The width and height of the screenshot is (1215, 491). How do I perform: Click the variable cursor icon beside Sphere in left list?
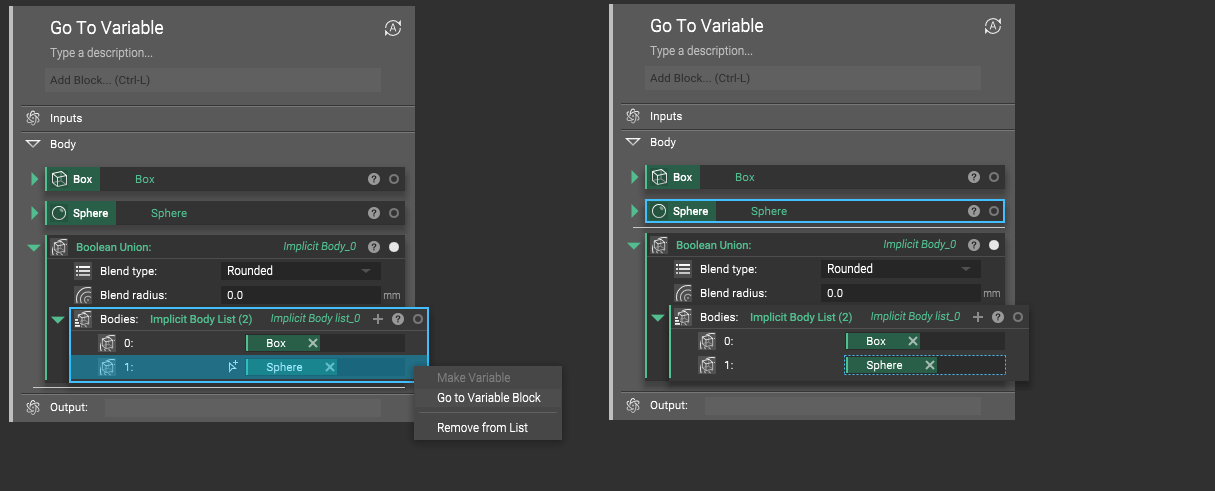click(x=233, y=368)
